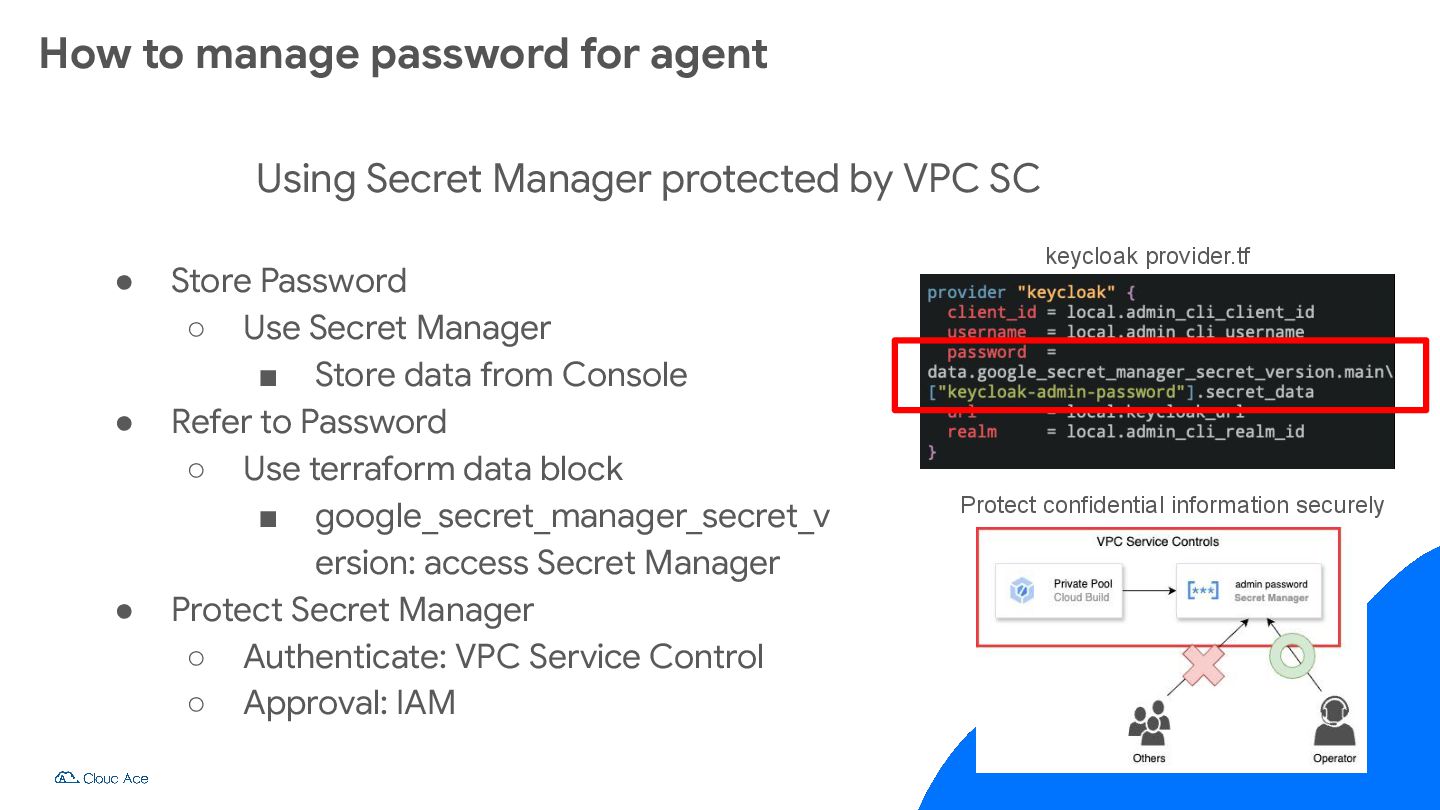
Task: Select the Use Secret Manager sub-bullet
Action: click(x=397, y=328)
